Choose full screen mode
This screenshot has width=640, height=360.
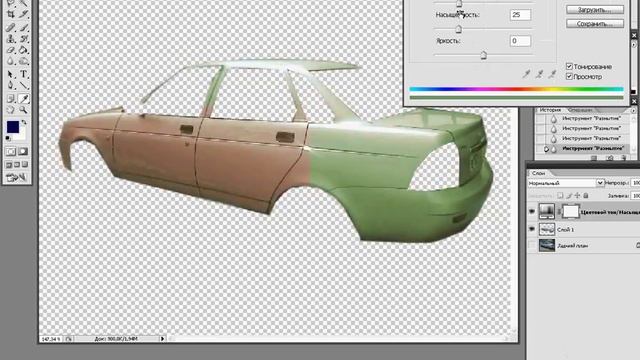(x=24, y=164)
